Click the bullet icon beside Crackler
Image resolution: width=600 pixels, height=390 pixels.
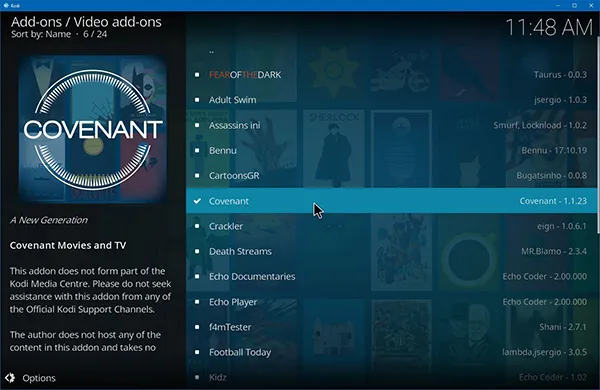click(x=197, y=226)
